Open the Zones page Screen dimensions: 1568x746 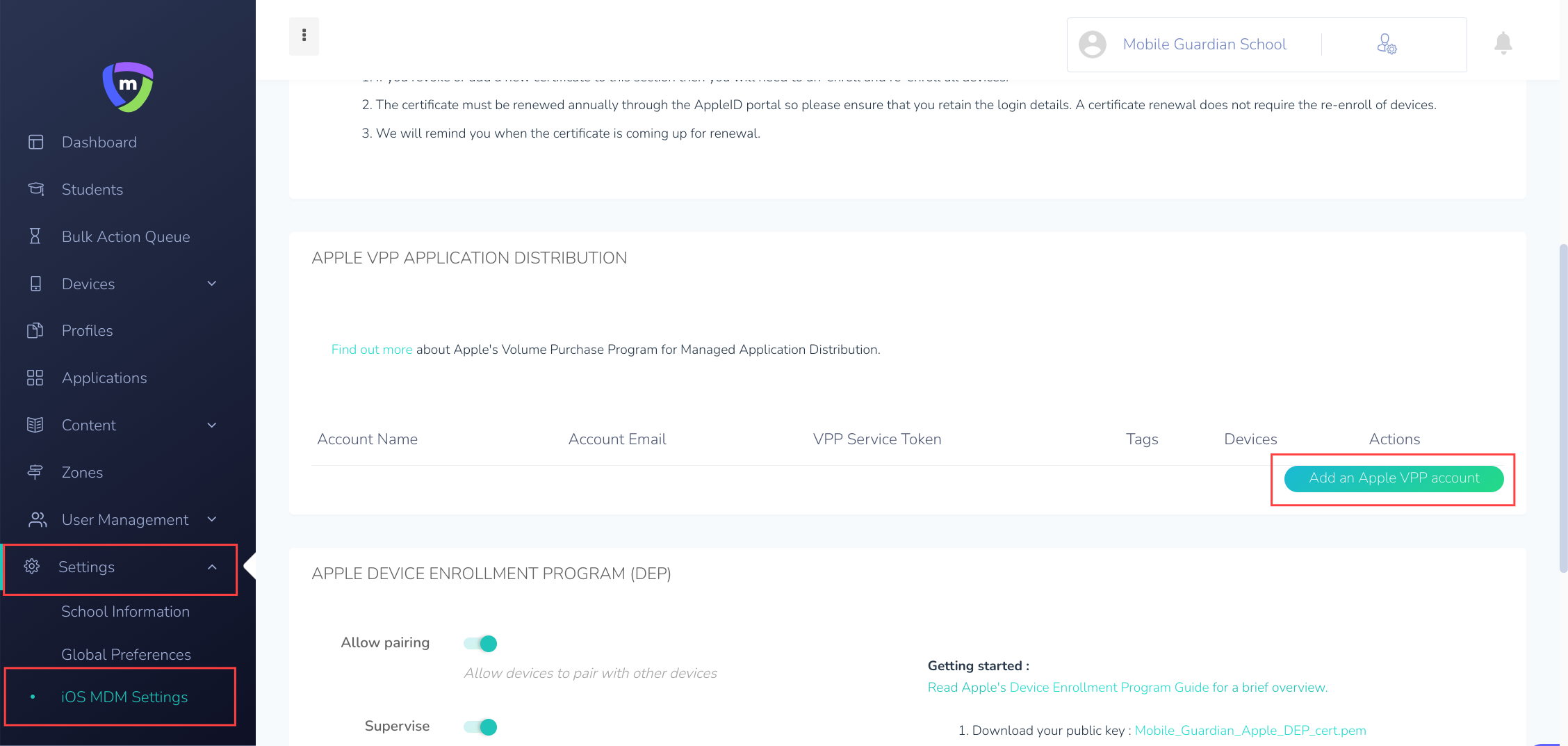coord(83,472)
